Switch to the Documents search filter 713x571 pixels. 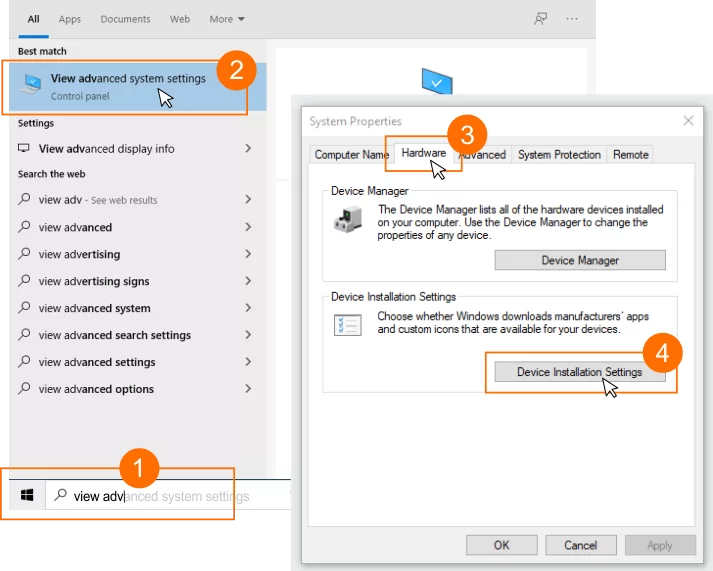(125, 19)
